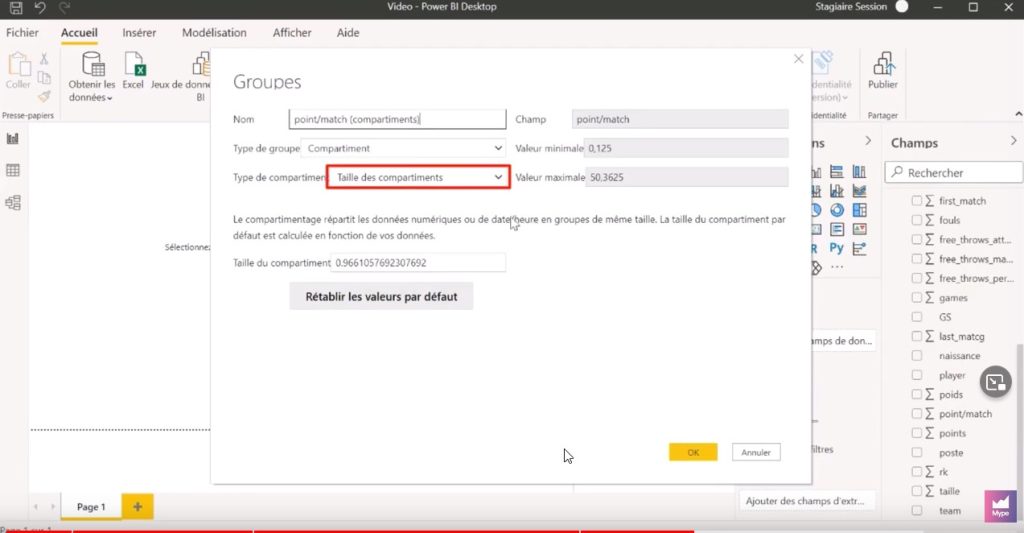This screenshot has width=1024, height=533.
Task: Check the taille field
Action: [x=917, y=491]
